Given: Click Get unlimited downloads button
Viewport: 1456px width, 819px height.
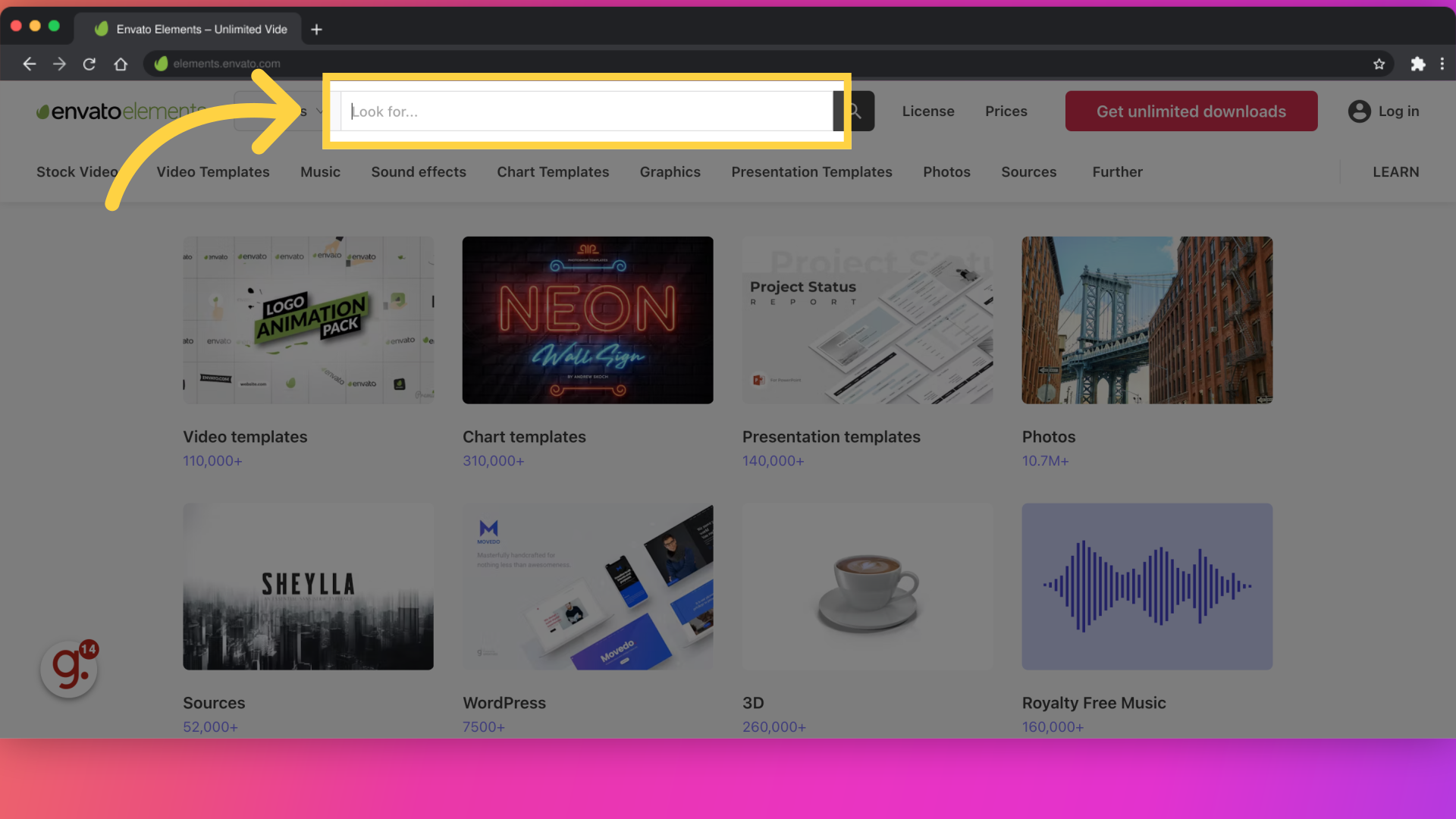Looking at the screenshot, I should click(x=1191, y=111).
